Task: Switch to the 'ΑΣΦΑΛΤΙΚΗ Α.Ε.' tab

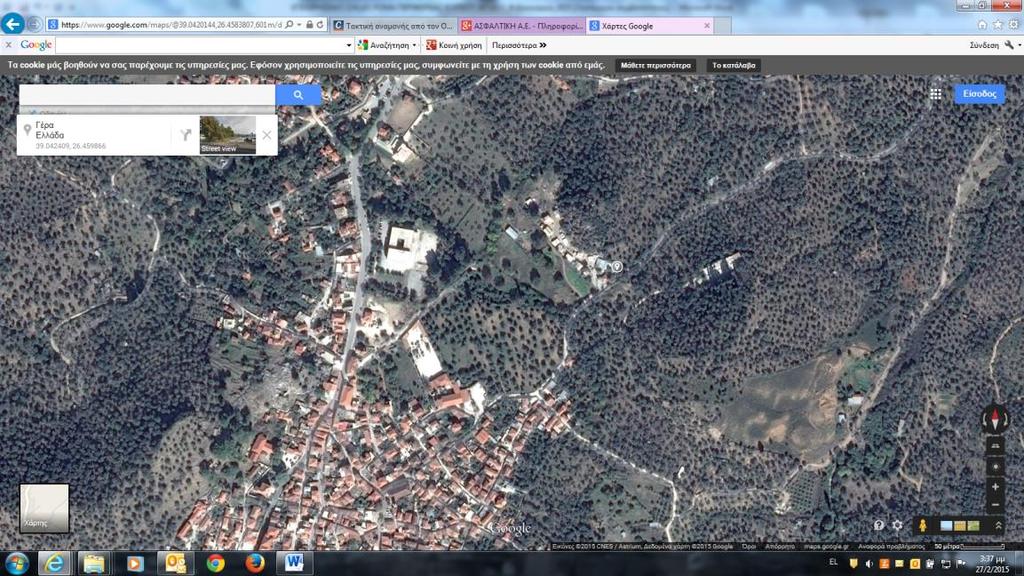Action: (522, 25)
